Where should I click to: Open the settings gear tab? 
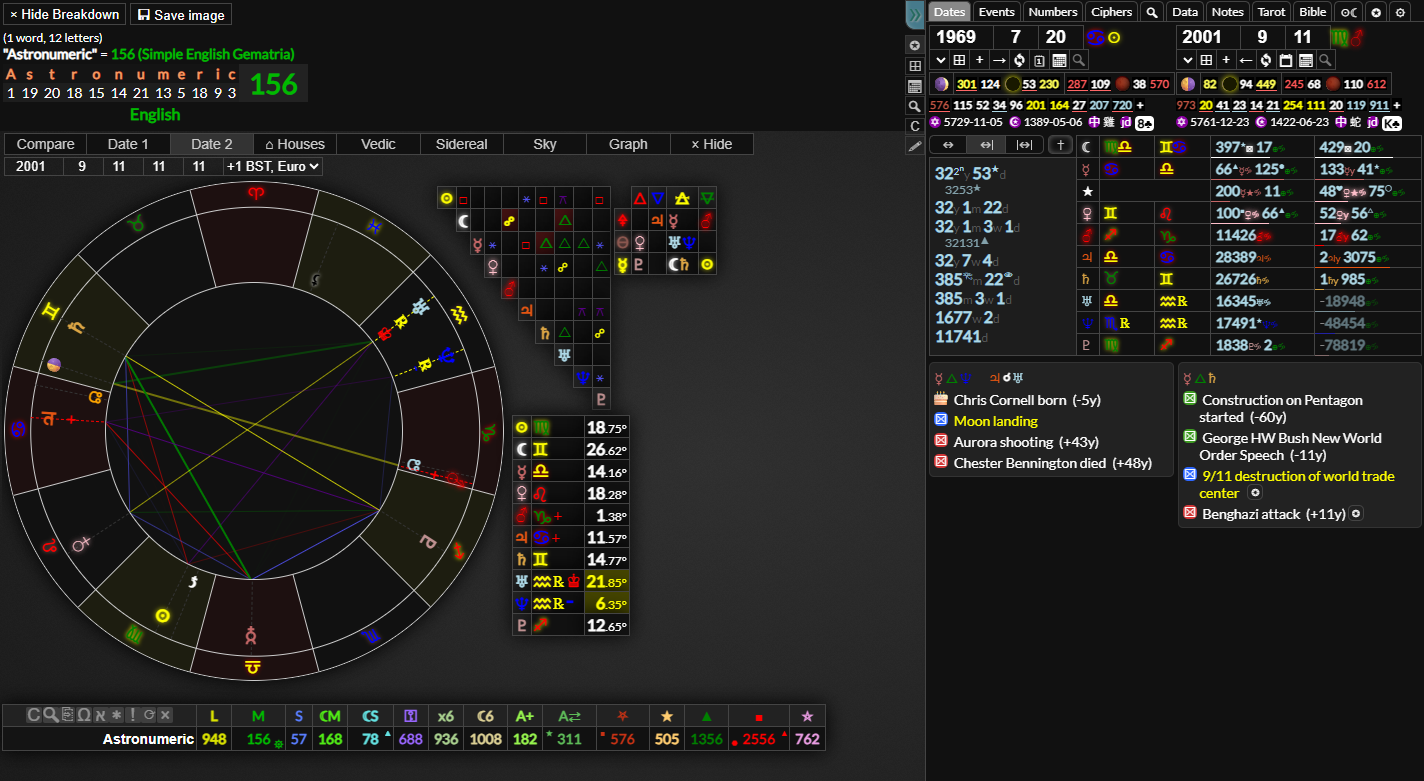[x=1400, y=12]
